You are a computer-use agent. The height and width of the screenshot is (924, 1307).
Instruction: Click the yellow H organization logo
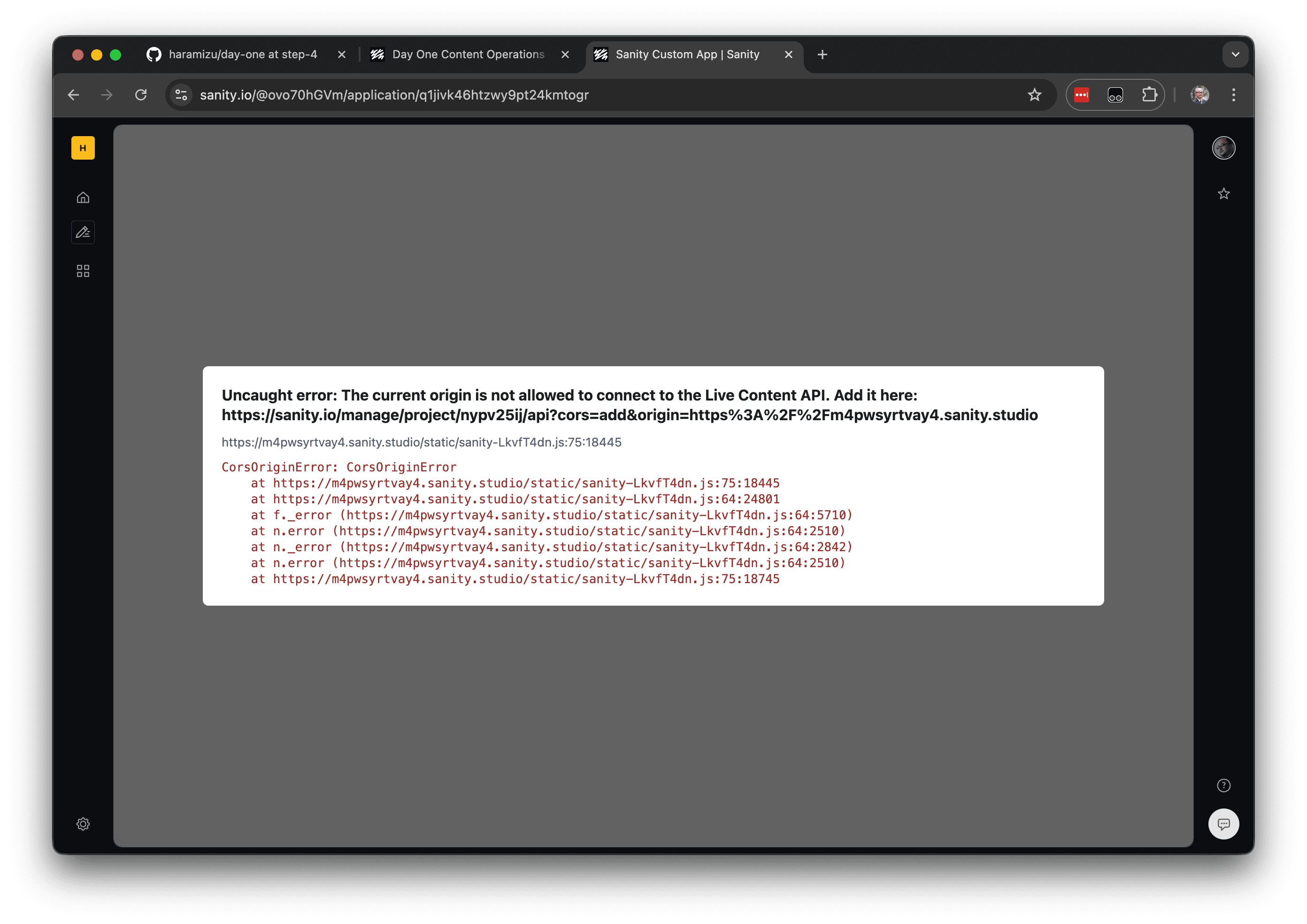click(x=83, y=148)
